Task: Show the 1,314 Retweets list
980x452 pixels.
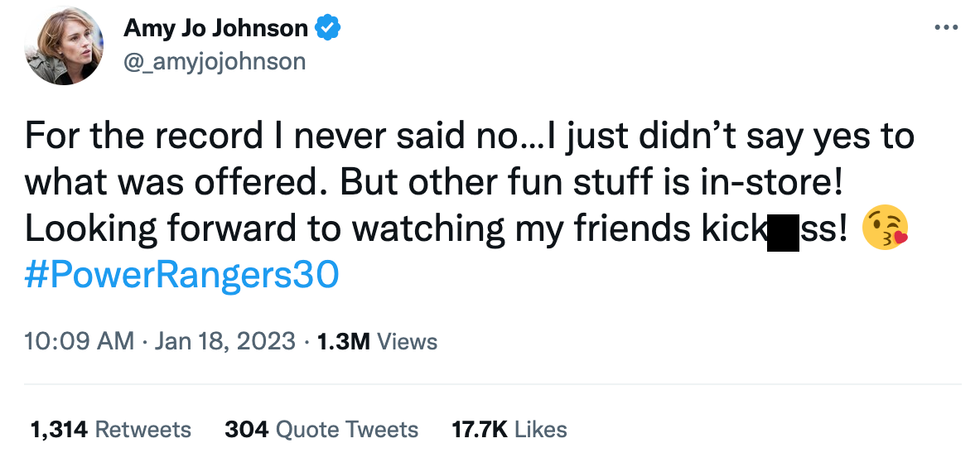Action: [110, 430]
